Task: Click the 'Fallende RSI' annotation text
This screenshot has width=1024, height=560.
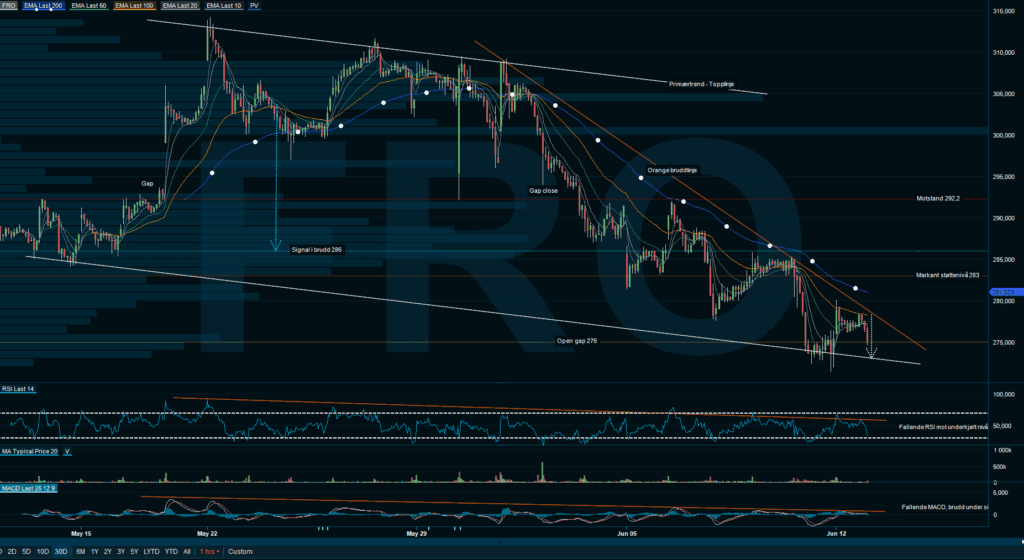Action: point(944,427)
